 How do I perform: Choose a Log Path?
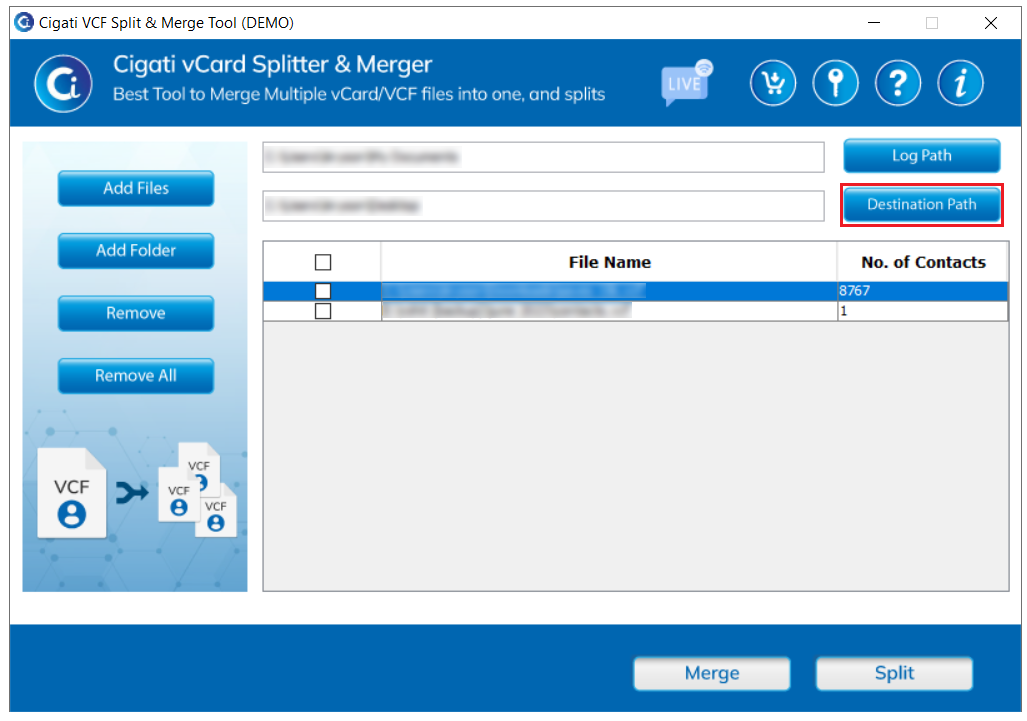[x=922, y=156]
